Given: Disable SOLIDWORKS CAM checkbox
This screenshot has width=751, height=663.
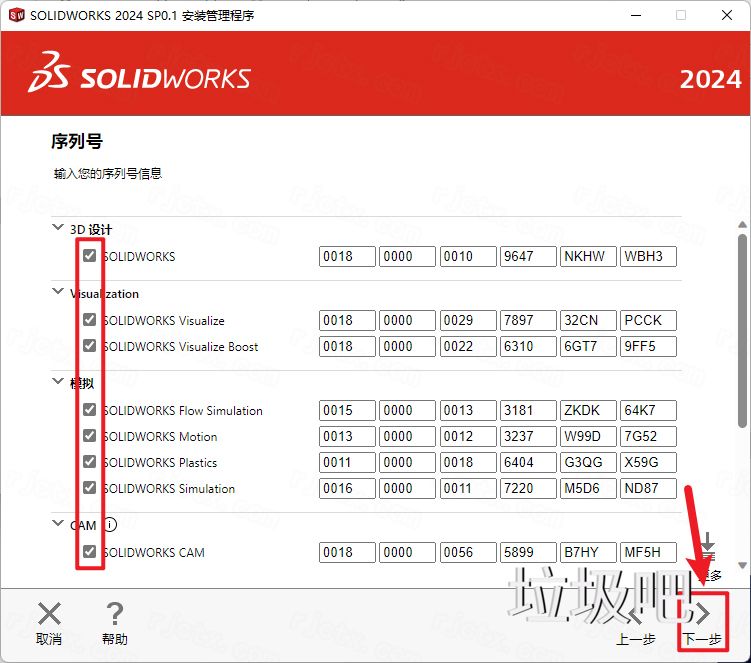Looking at the screenshot, I should pos(90,551).
